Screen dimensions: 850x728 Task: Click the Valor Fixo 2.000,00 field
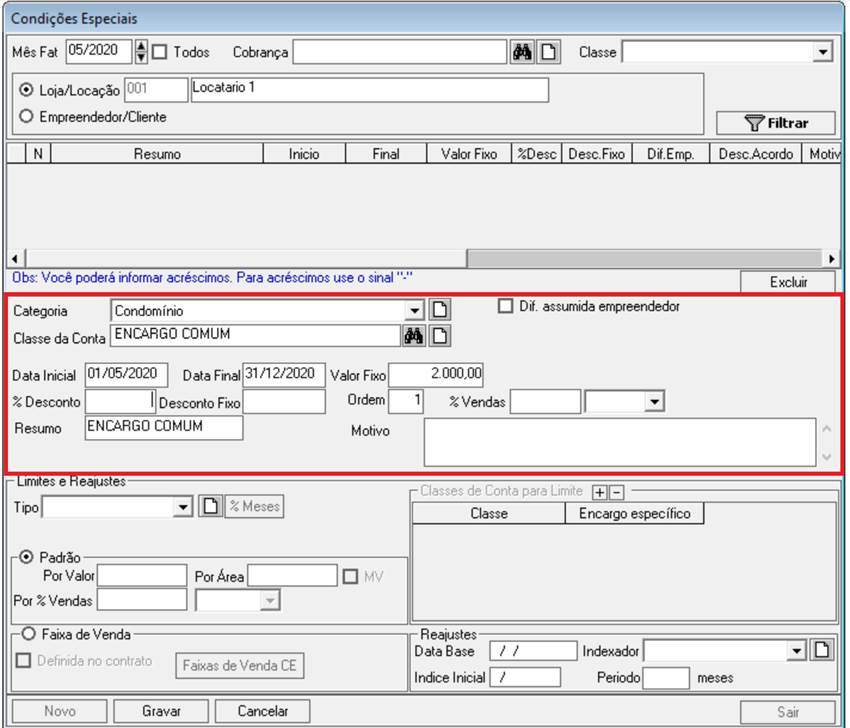[x=436, y=375]
